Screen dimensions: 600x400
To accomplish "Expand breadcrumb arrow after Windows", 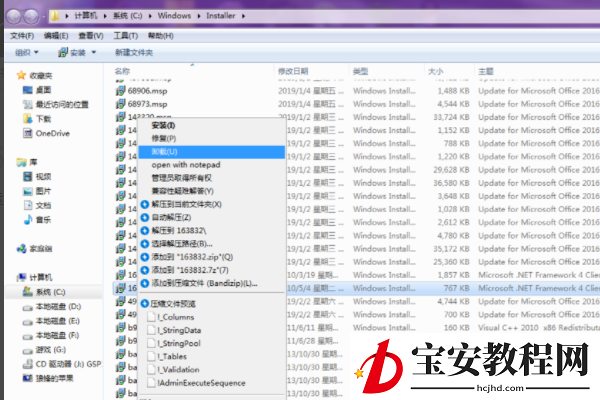I will pyautogui.click(x=199, y=16).
